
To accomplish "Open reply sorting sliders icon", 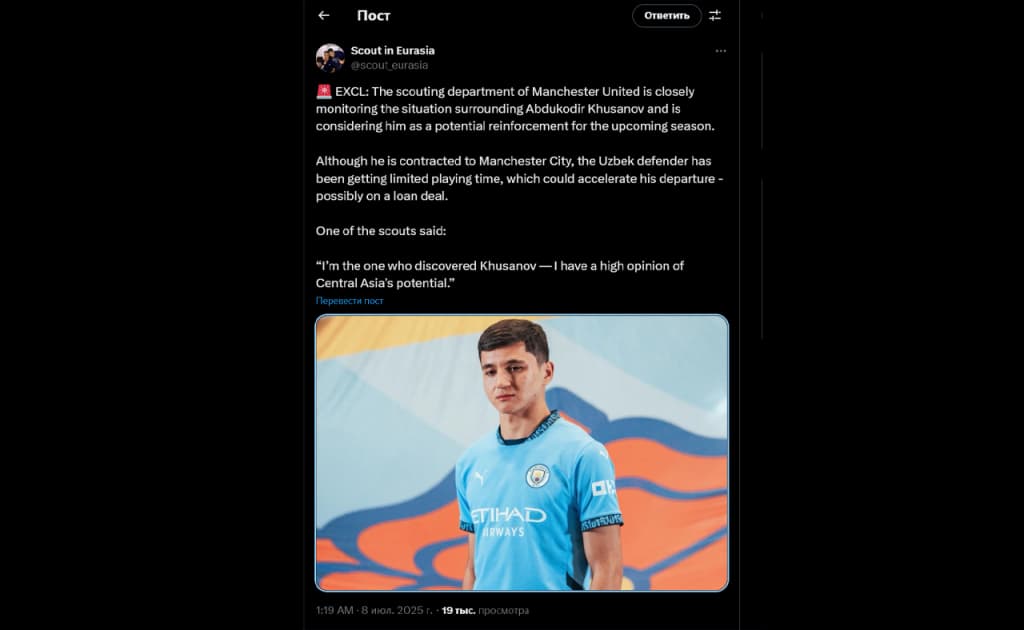I will [x=715, y=16].
